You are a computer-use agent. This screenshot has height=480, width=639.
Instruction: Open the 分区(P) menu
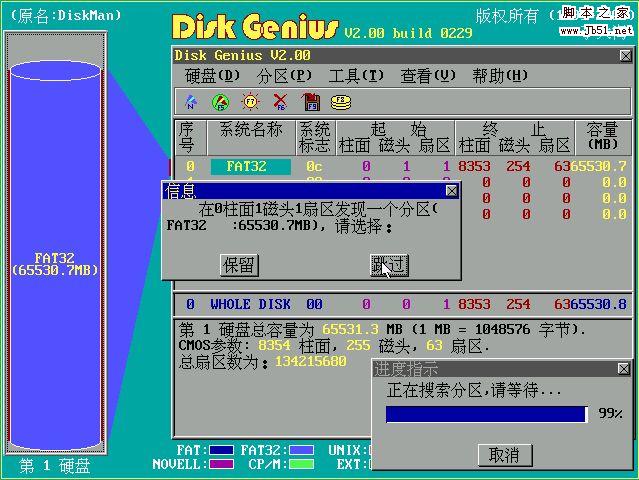(x=285, y=76)
